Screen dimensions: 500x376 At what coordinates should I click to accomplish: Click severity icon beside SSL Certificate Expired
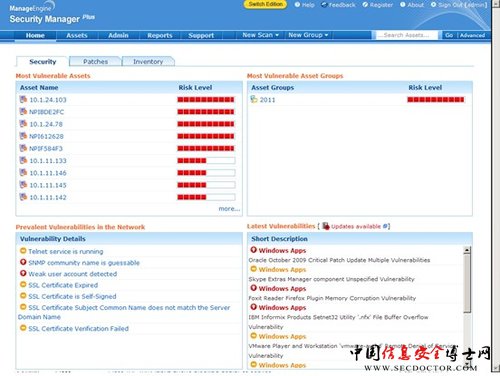click(23, 285)
